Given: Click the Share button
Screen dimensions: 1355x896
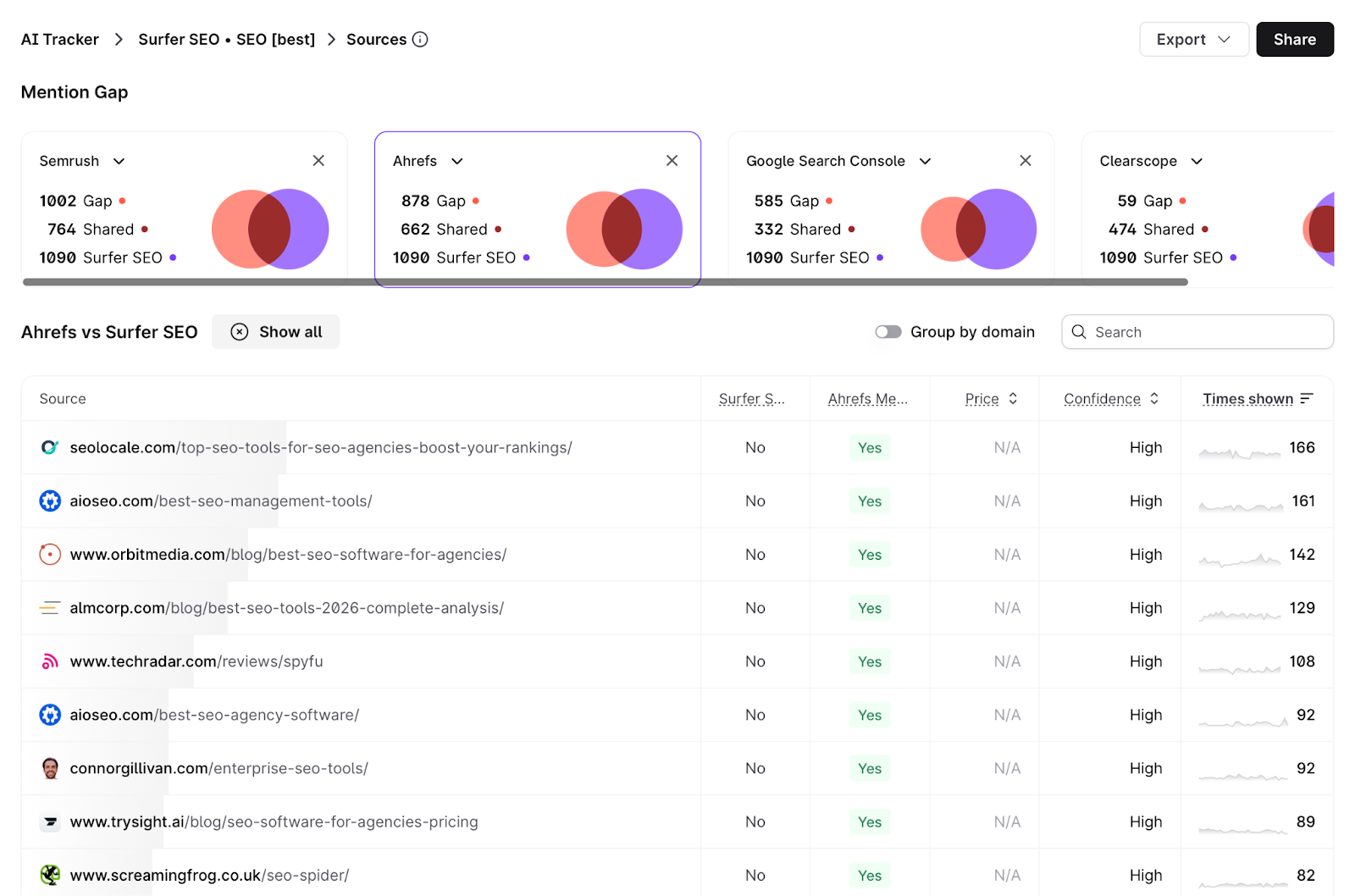Looking at the screenshot, I should tap(1294, 40).
